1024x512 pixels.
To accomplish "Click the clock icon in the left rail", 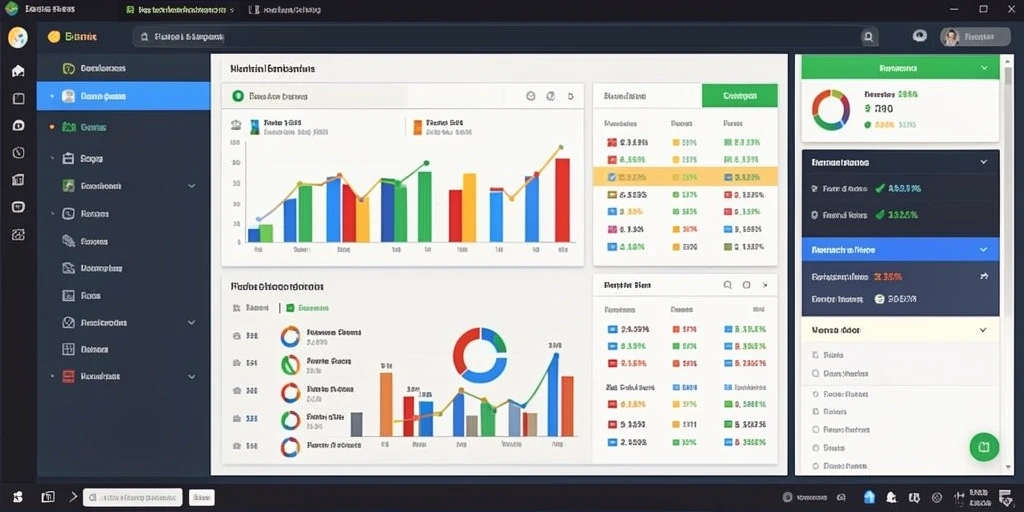I will [18, 153].
